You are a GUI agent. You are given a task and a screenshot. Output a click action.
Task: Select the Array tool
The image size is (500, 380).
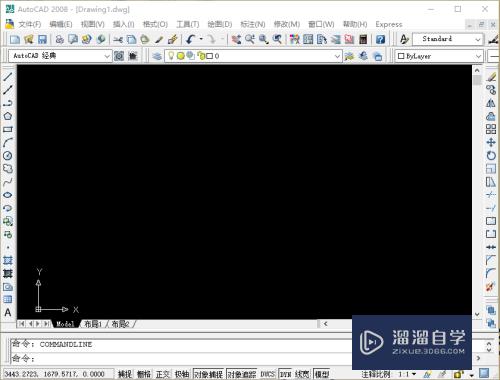click(491, 129)
